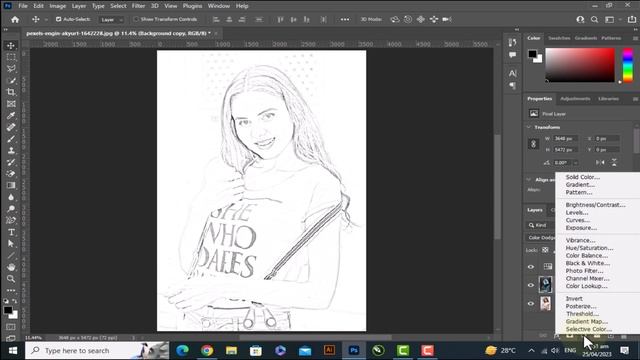
Task: Choose Threshold from the adjustment menu
Action: (582, 314)
